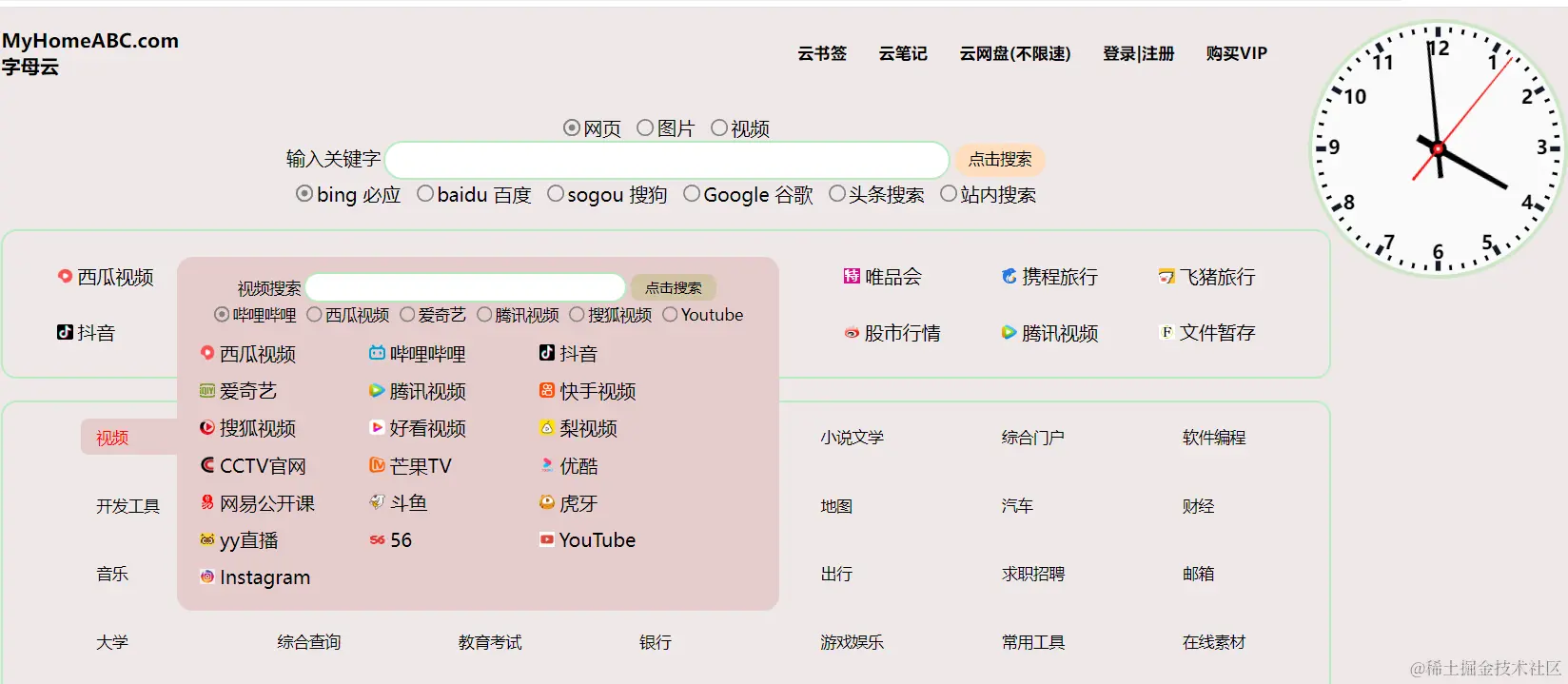Viewport: 1568px width, 684px height.
Task: Open the 虎牙 icon
Action: [547, 502]
